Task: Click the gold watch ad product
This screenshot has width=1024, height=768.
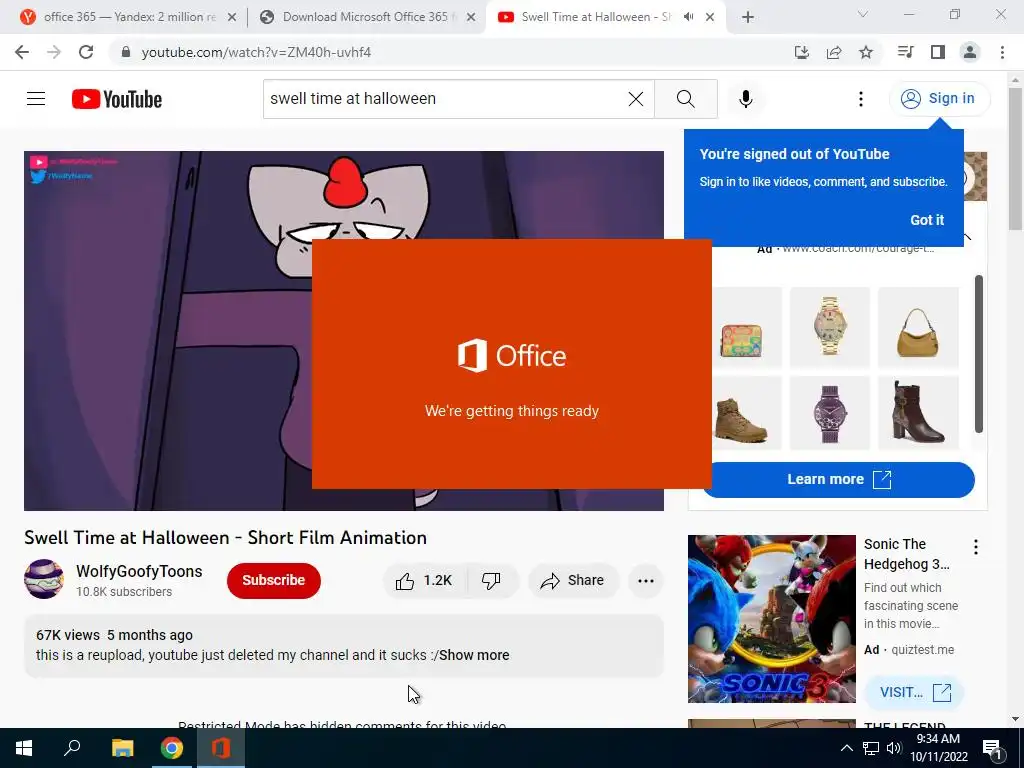Action: (830, 327)
